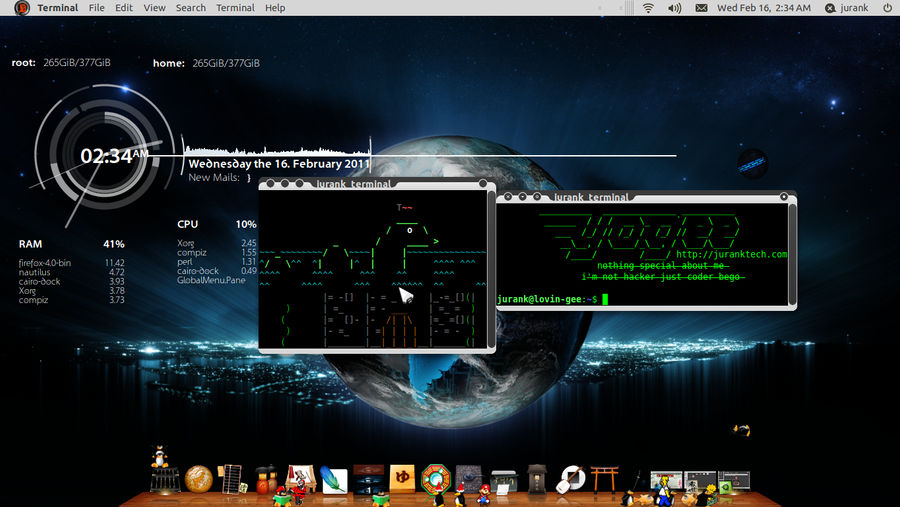
Task: Open the octagonal bagua mirror dock icon
Action: pos(436,479)
